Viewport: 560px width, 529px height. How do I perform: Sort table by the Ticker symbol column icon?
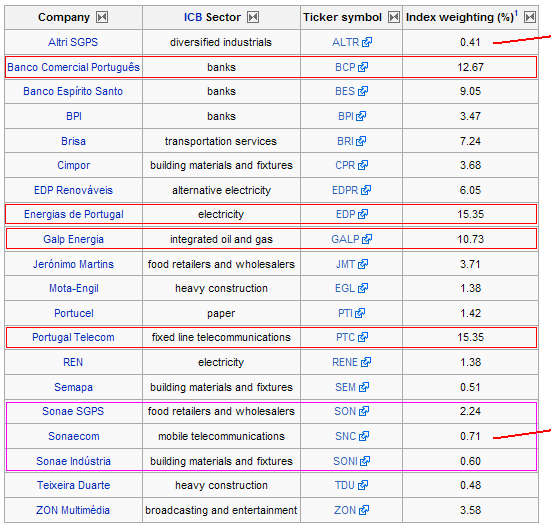click(394, 17)
